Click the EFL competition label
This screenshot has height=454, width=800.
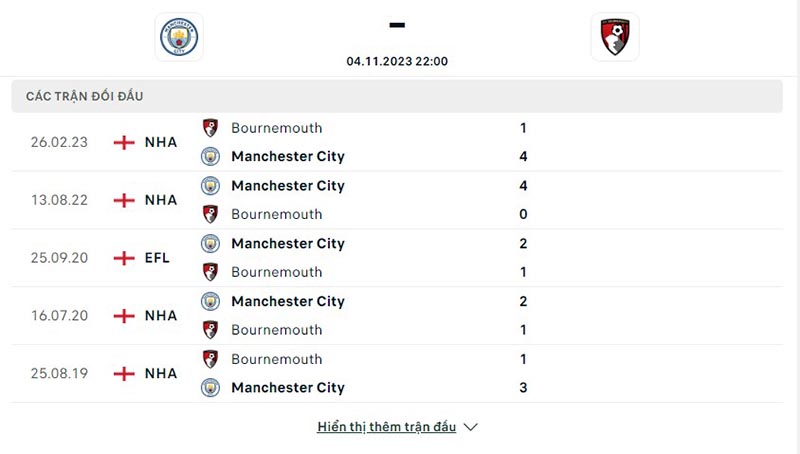157,258
